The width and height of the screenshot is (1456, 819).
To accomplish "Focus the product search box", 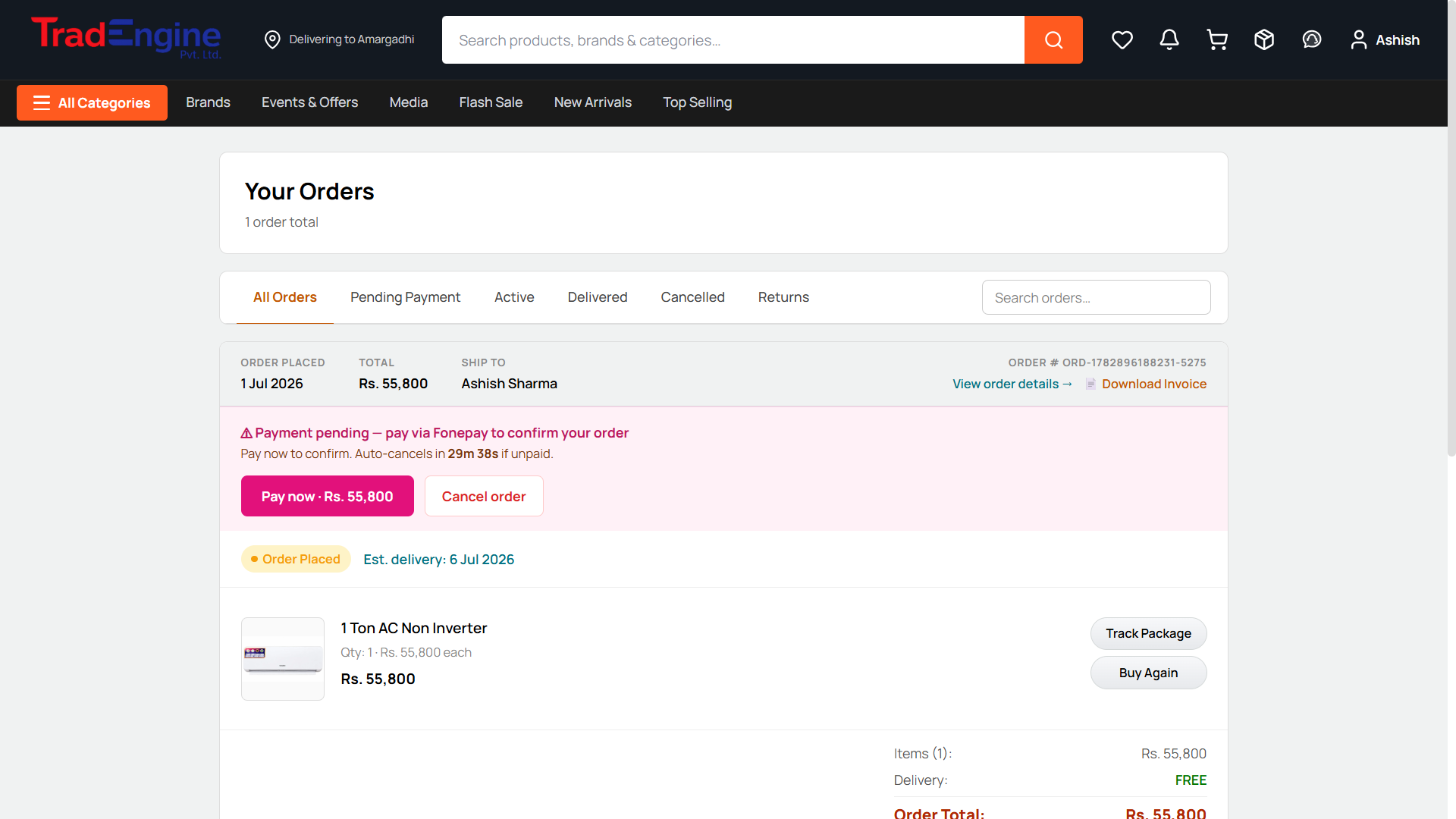I will pyautogui.click(x=733, y=39).
